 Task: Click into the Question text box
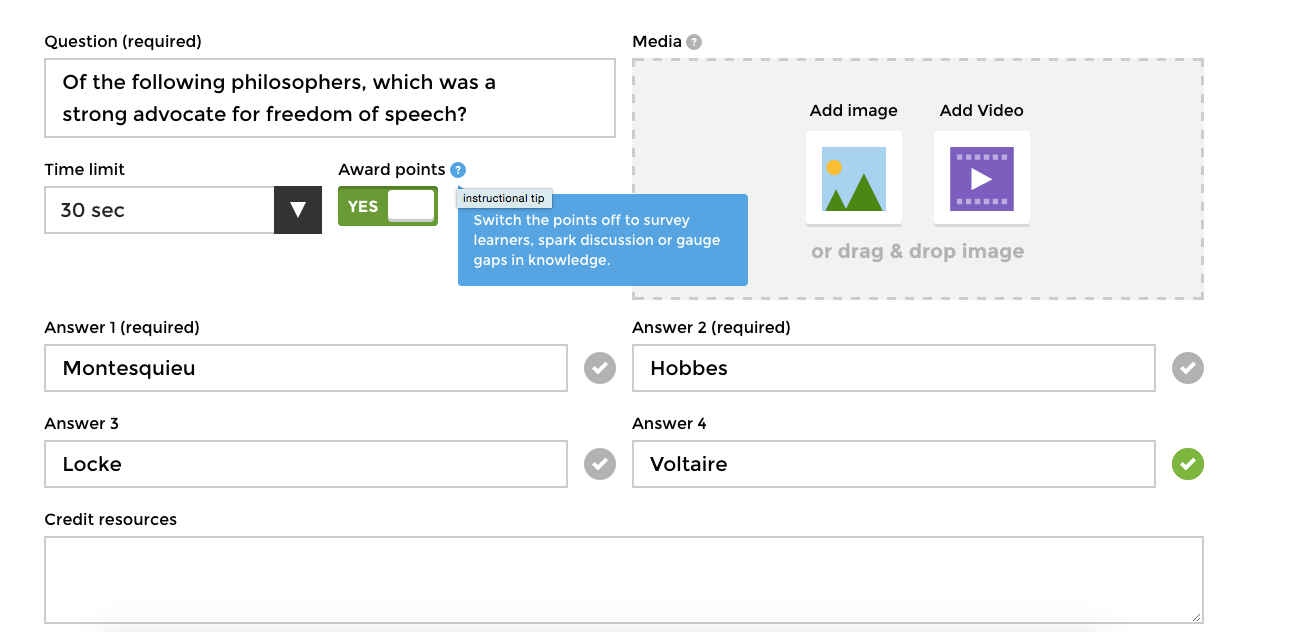click(x=329, y=98)
